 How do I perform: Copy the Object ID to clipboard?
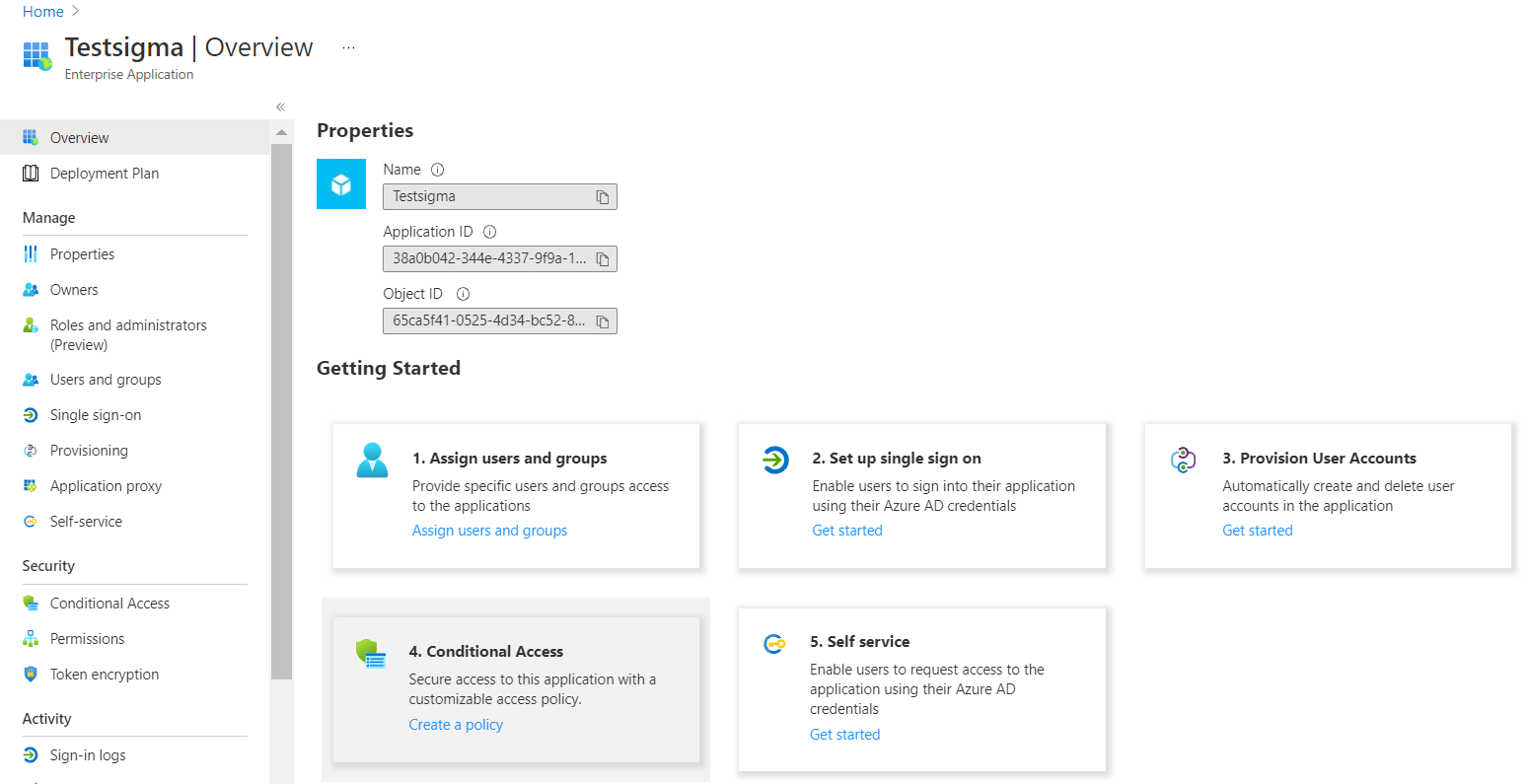tap(603, 321)
